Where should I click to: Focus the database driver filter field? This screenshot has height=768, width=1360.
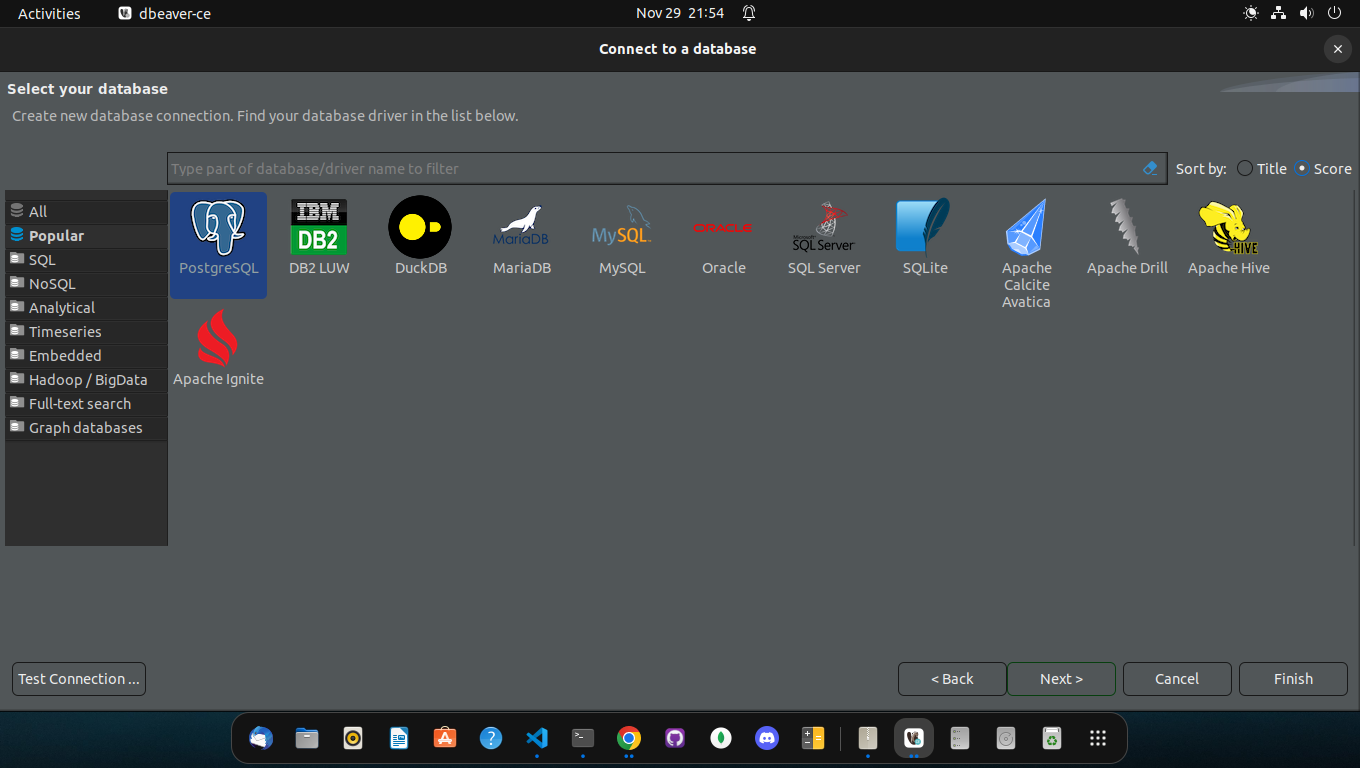650,169
